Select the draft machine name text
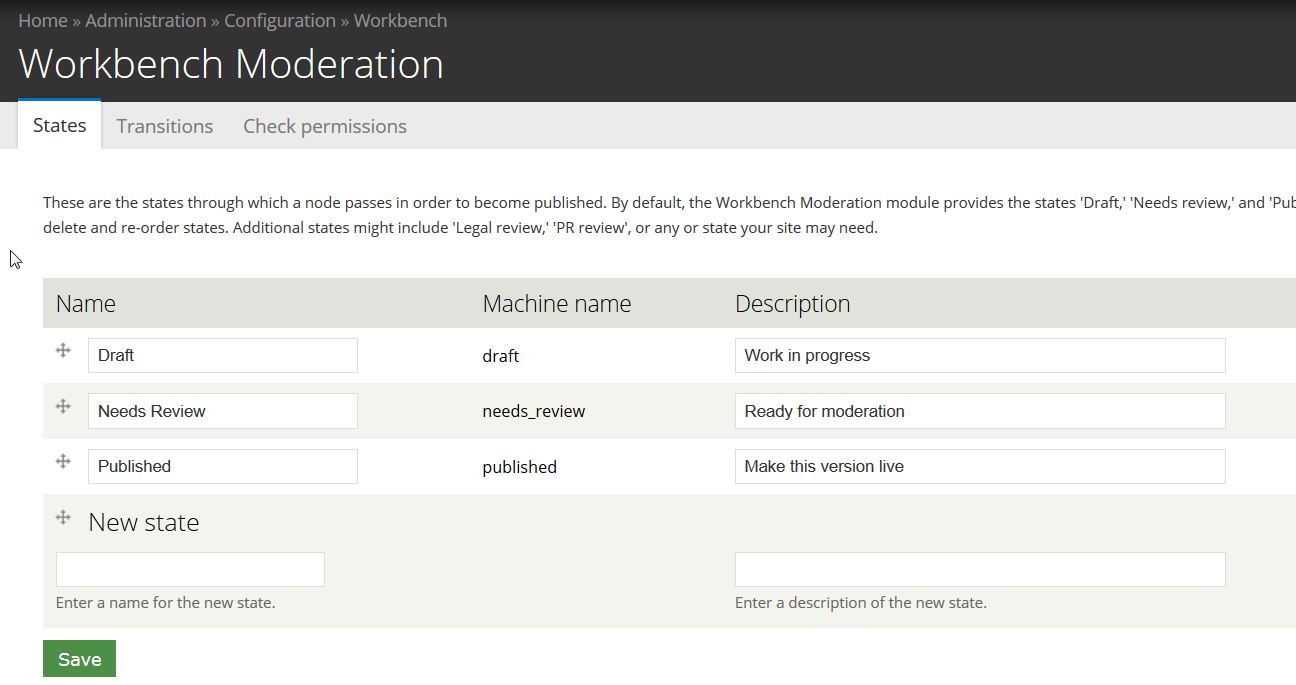 pyautogui.click(x=501, y=356)
